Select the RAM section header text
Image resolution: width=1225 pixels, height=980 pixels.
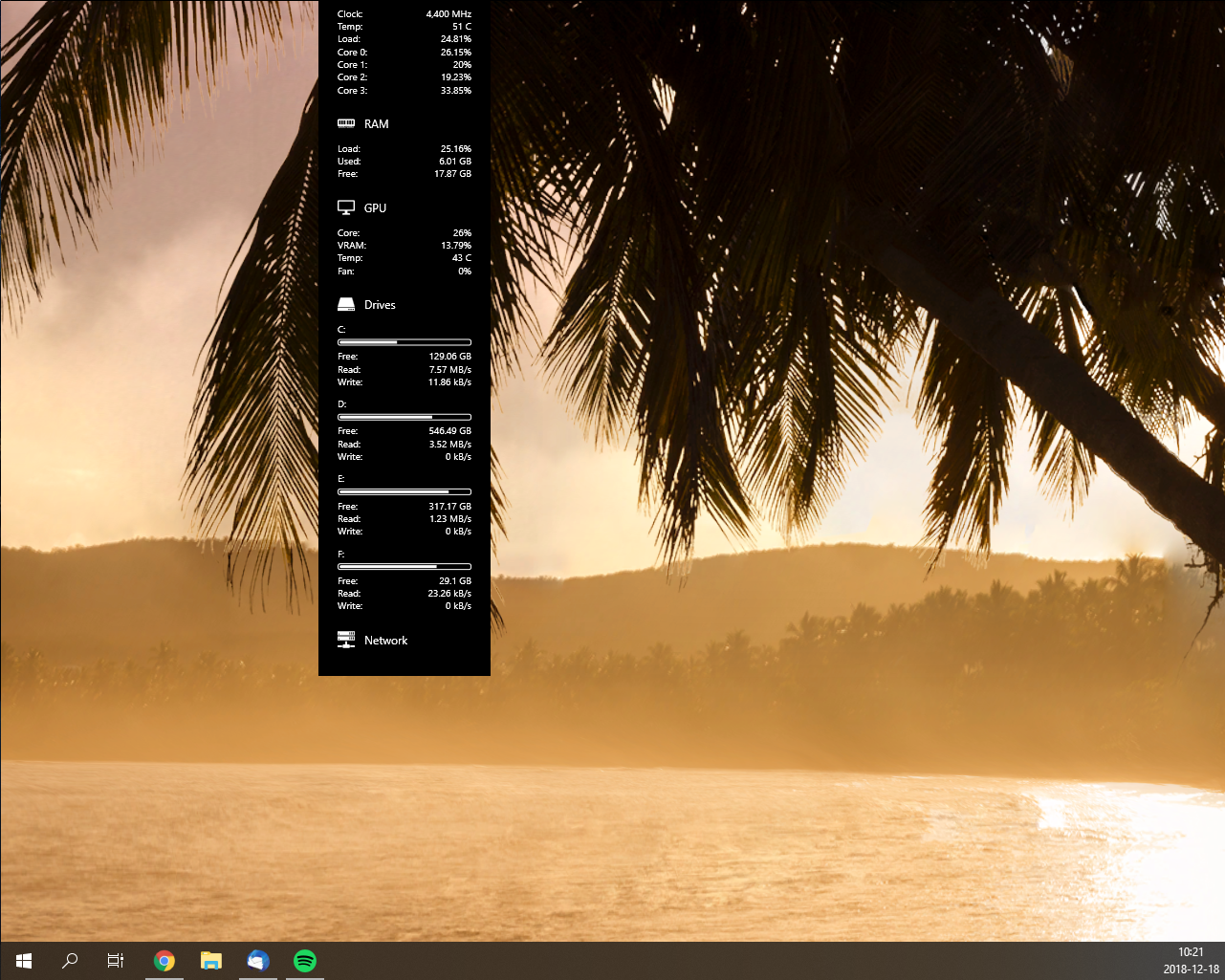[x=375, y=123]
